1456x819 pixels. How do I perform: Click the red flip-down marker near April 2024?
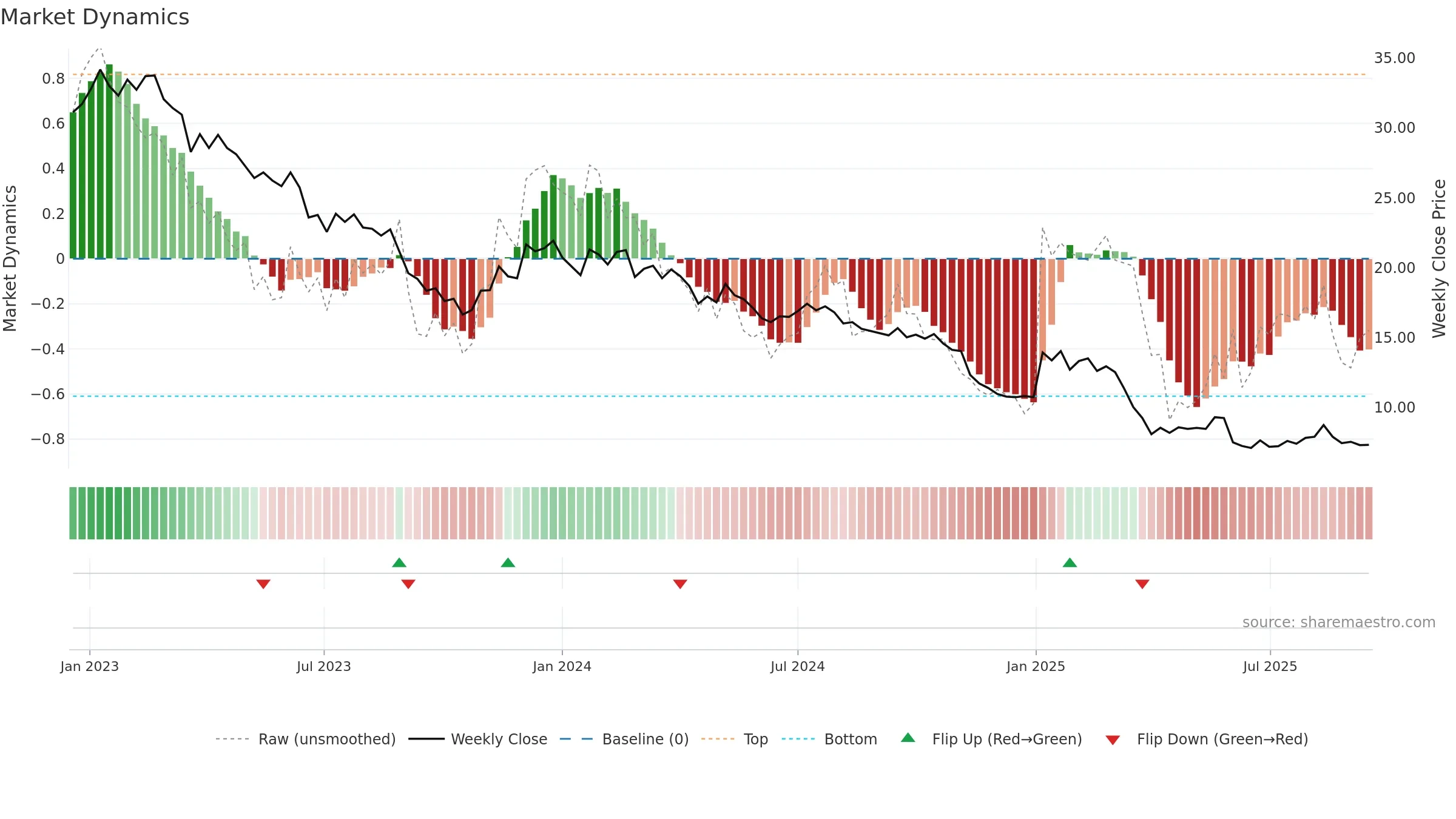[680, 584]
